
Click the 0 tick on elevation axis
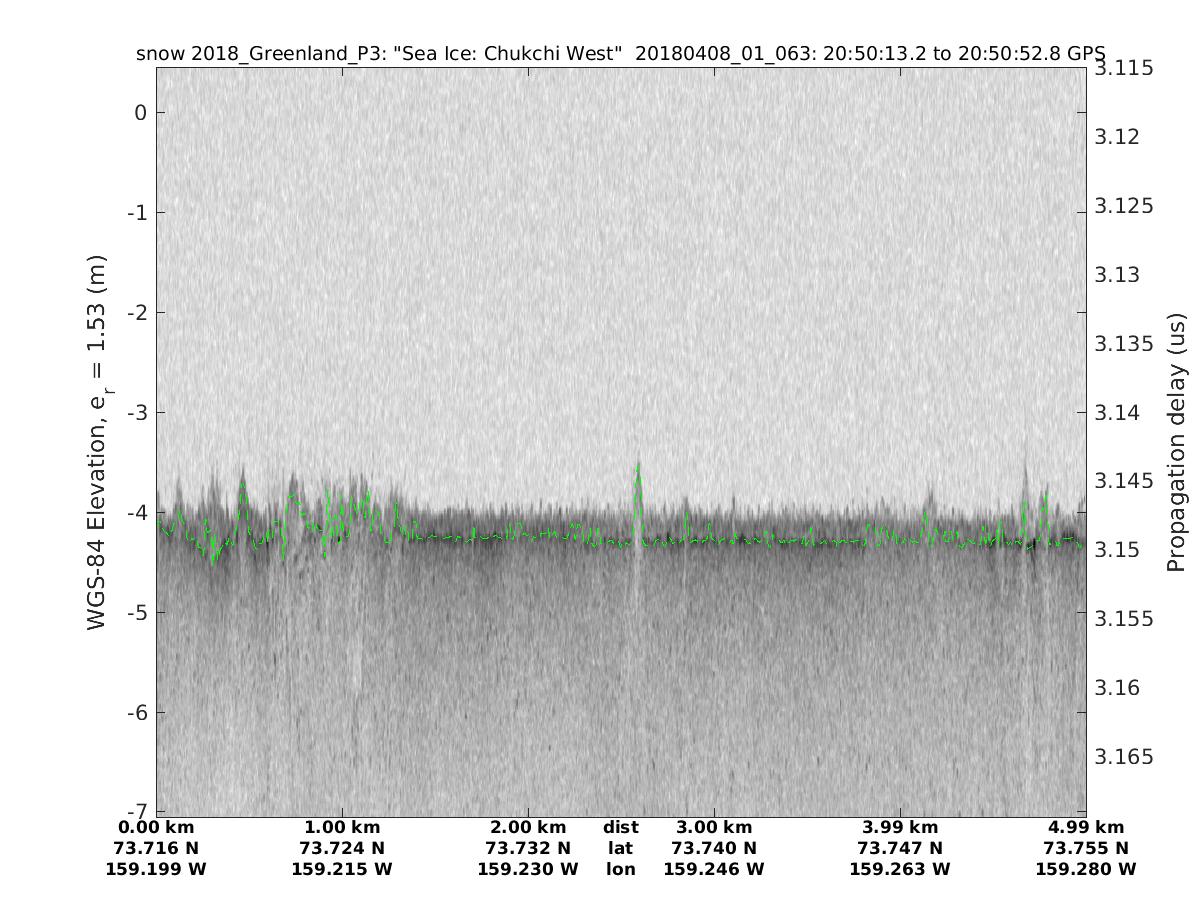141,113
